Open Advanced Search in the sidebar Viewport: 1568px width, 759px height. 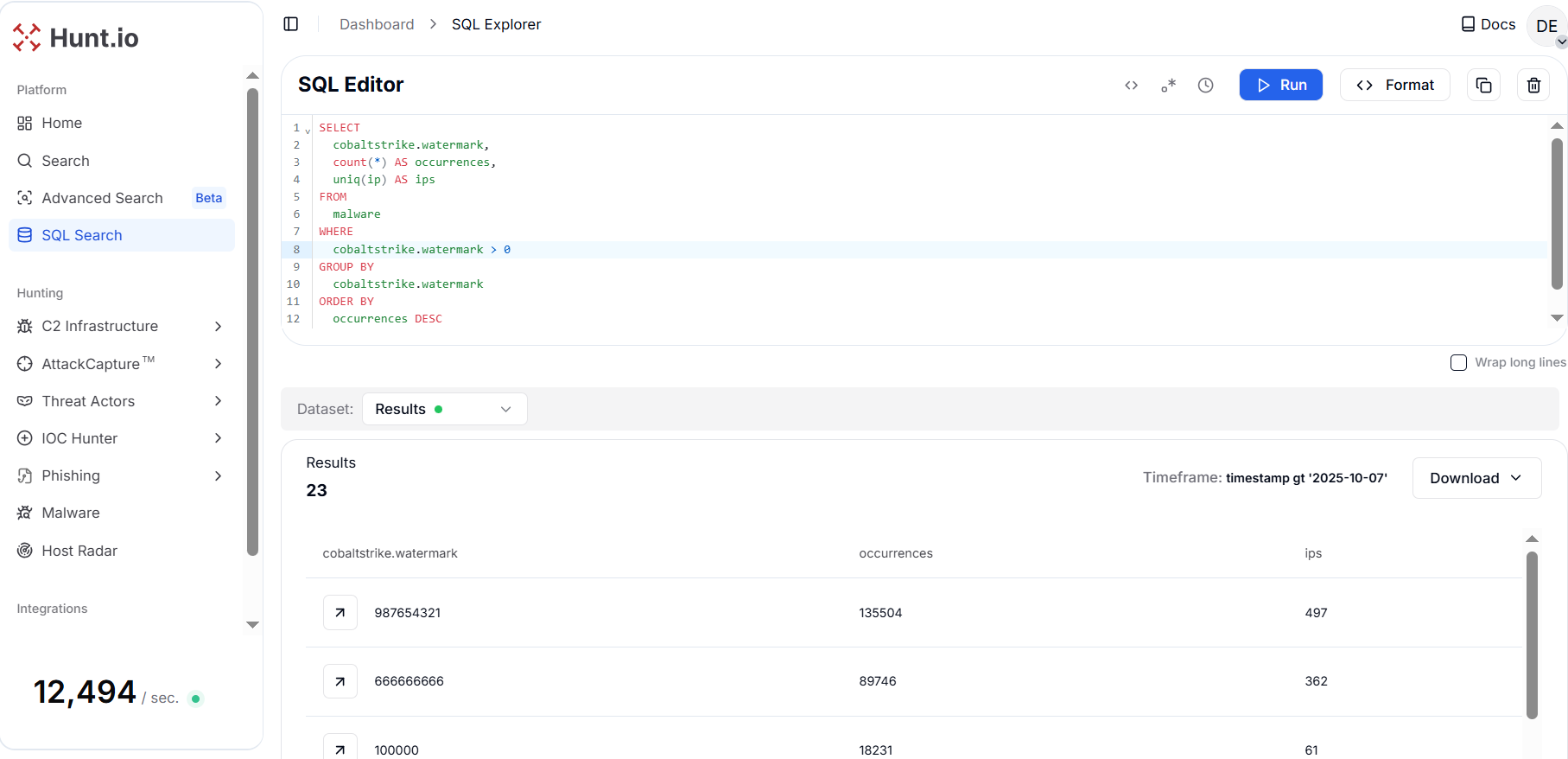[x=102, y=198]
